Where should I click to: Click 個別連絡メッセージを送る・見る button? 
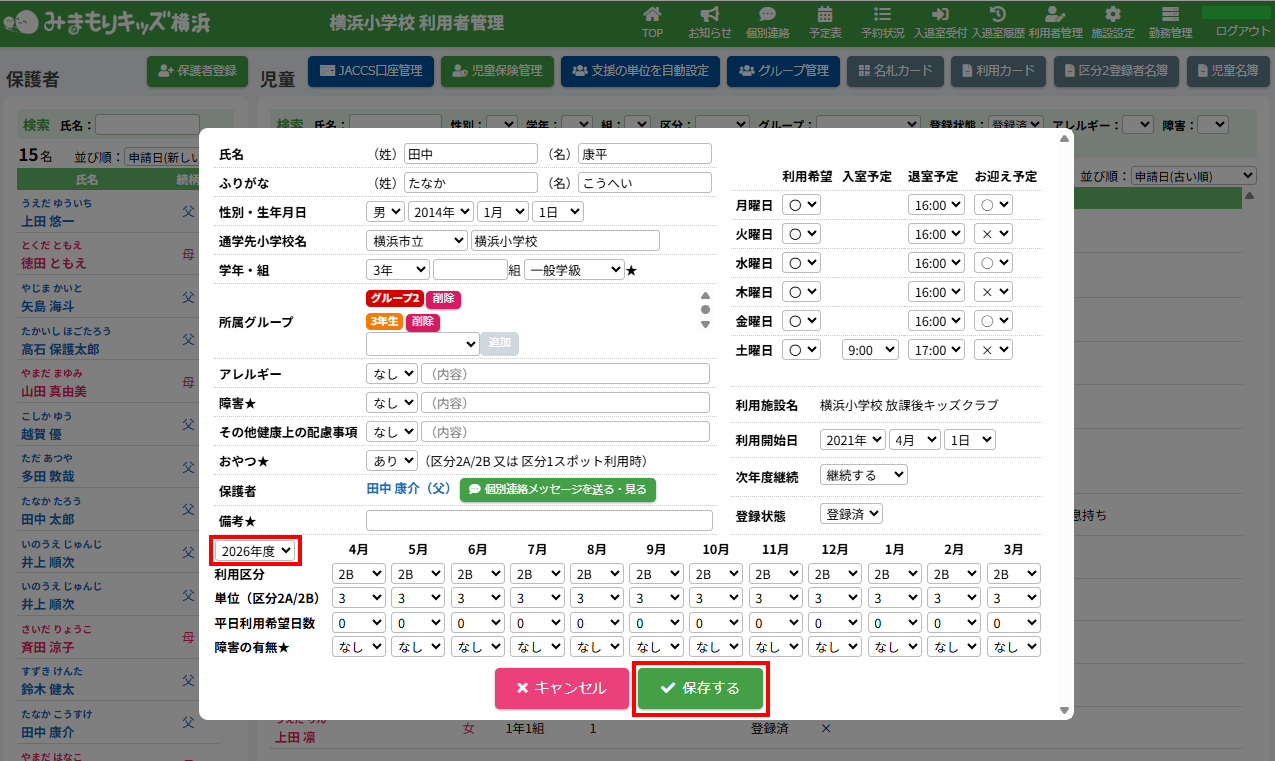558,490
